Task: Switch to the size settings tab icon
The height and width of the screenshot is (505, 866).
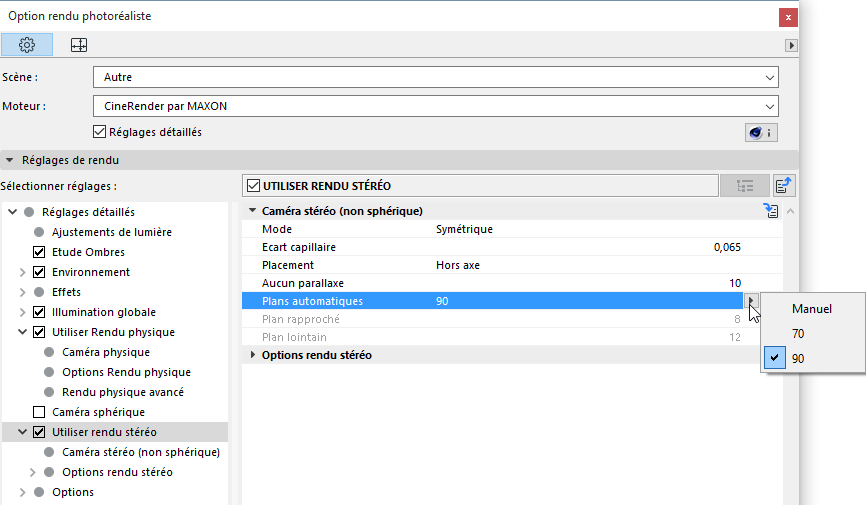Action: [78, 45]
